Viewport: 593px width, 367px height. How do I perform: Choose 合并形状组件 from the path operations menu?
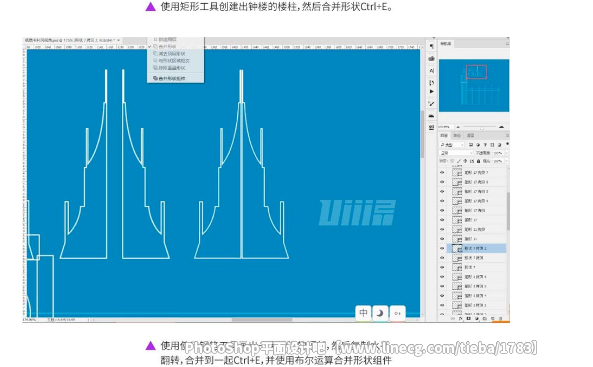[x=172, y=78]
